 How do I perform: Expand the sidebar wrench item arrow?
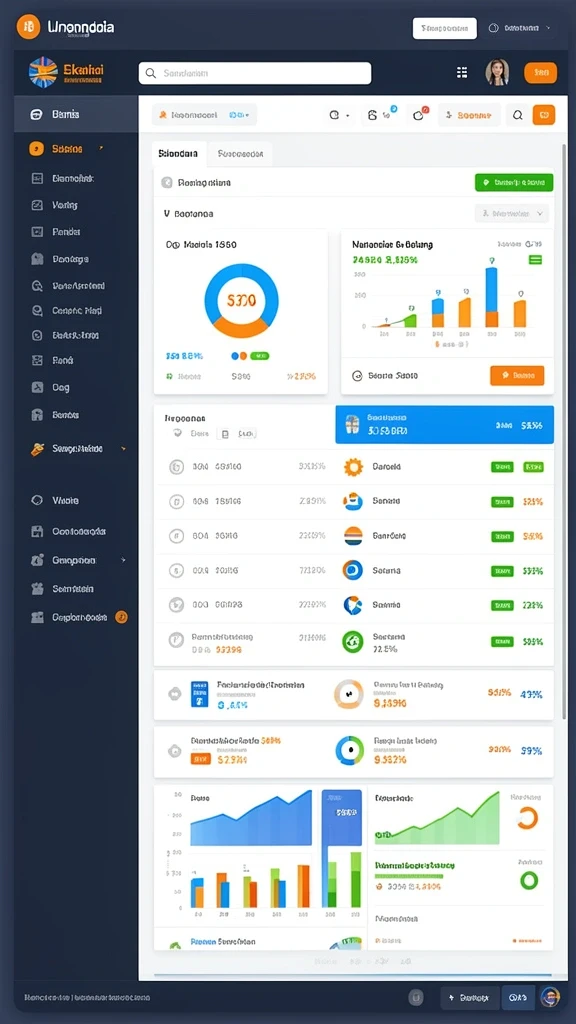(x=123, y=449)
